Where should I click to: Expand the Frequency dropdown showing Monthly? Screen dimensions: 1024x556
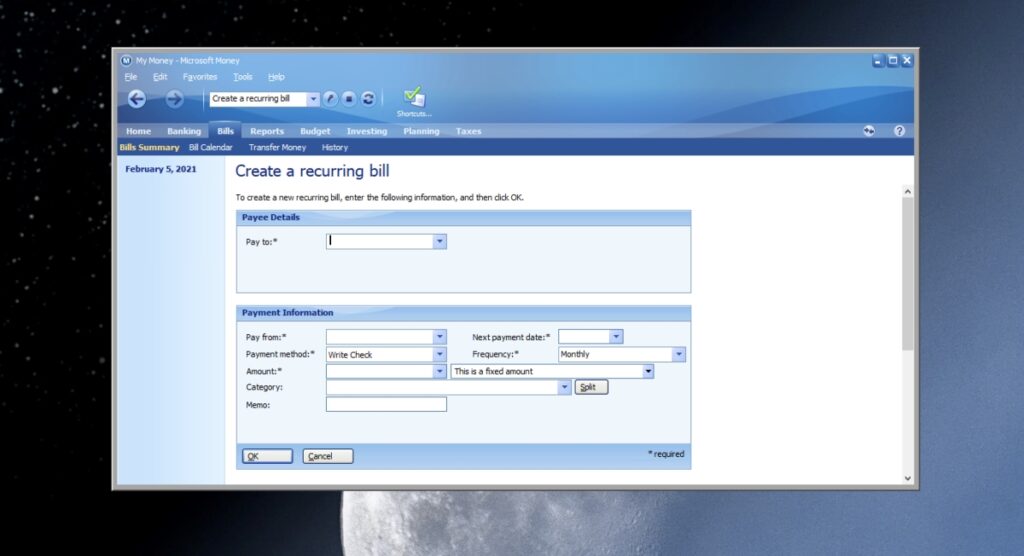pos(679,354)
